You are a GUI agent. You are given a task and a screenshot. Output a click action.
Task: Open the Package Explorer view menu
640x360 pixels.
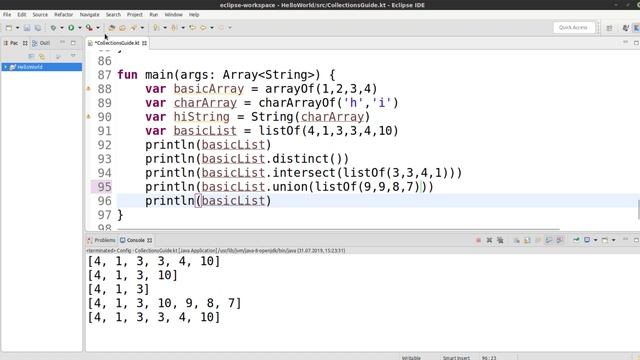click(73, 56)
